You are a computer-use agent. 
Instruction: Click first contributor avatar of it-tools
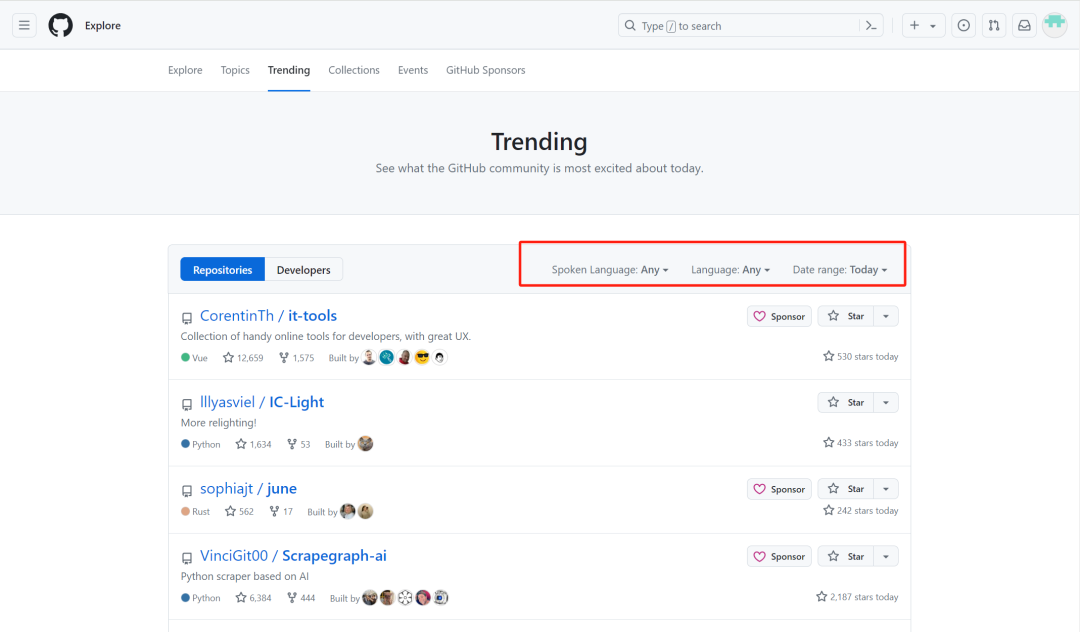(369, 357)
